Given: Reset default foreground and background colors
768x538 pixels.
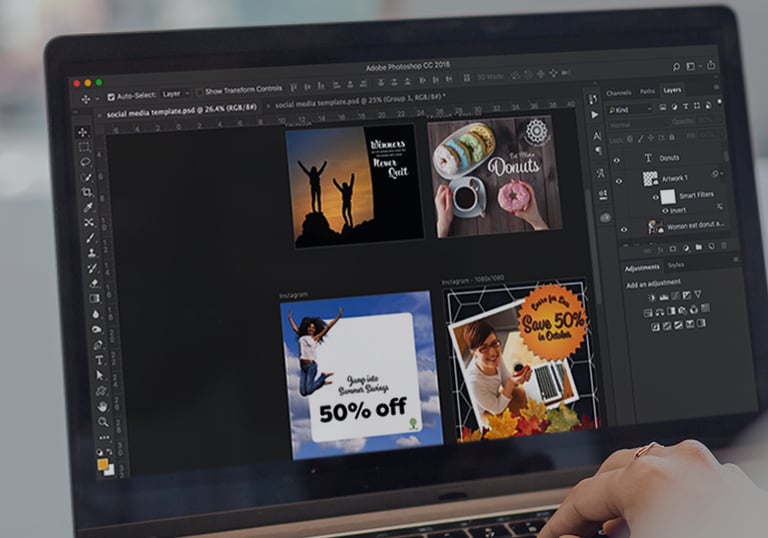Looking at the screenshot, I should click(x=100, y=452).
